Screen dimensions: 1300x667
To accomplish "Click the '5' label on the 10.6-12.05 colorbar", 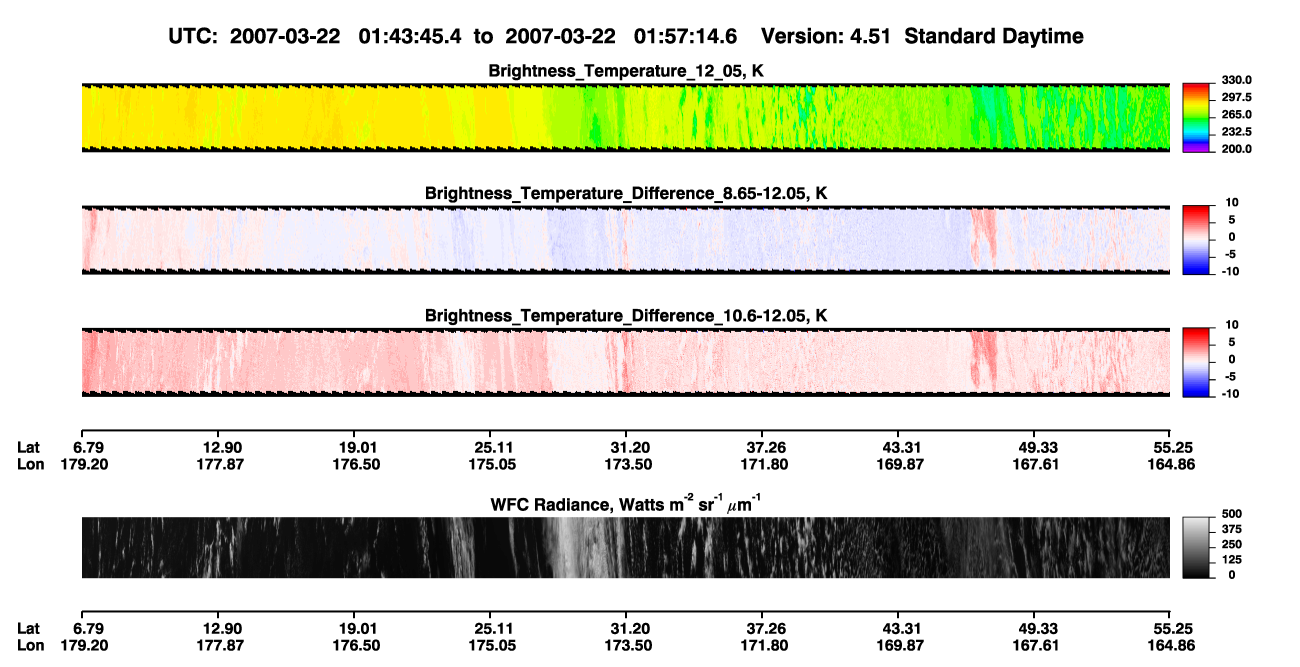I will coord(1232,342).
